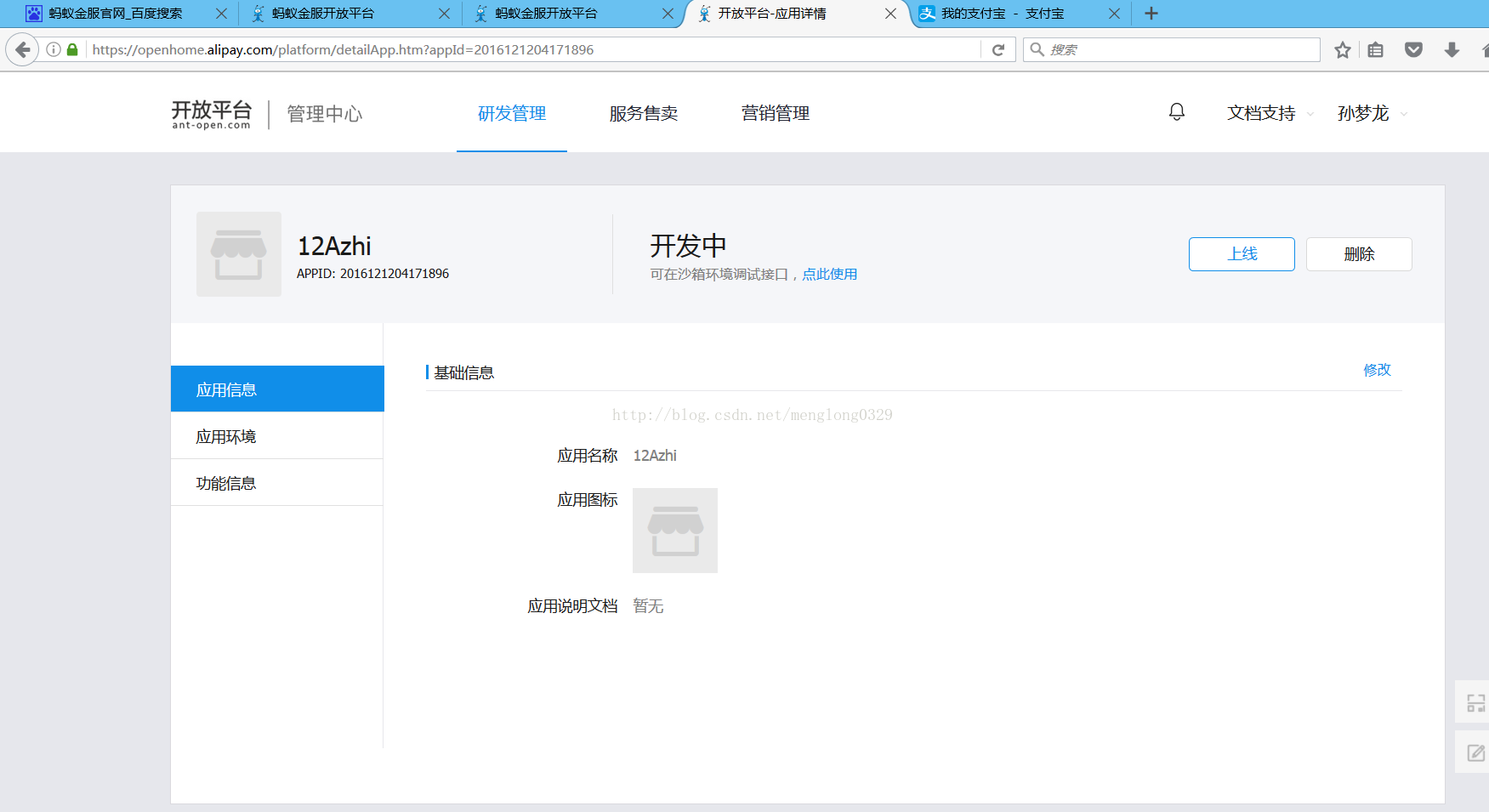Click the 上线 button

click(x=1242, y=254)
